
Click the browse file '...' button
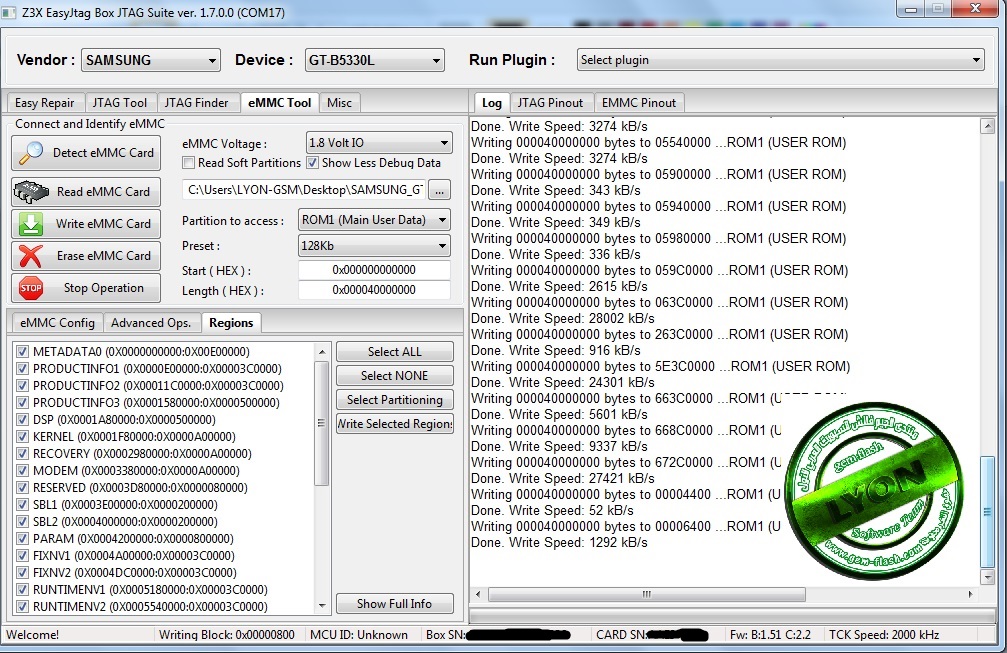tap(439, 190)
